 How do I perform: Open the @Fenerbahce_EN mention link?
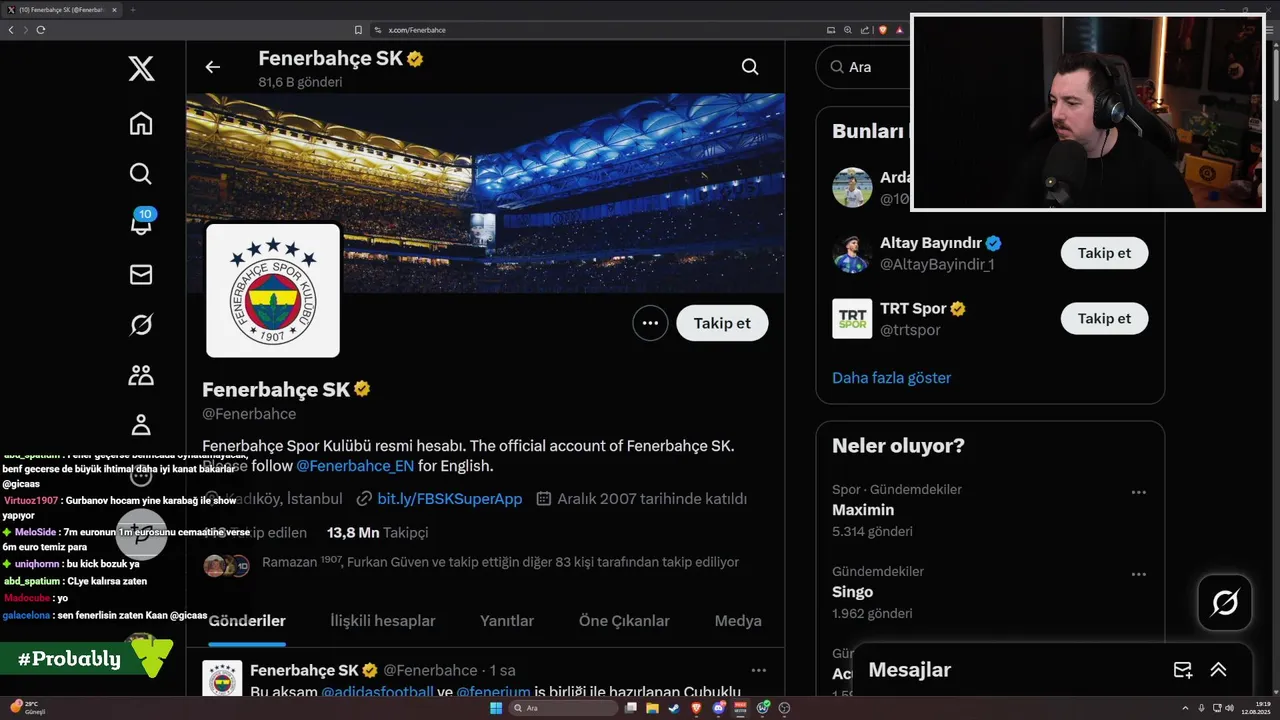pyautogui.click(x=355, y=466)
